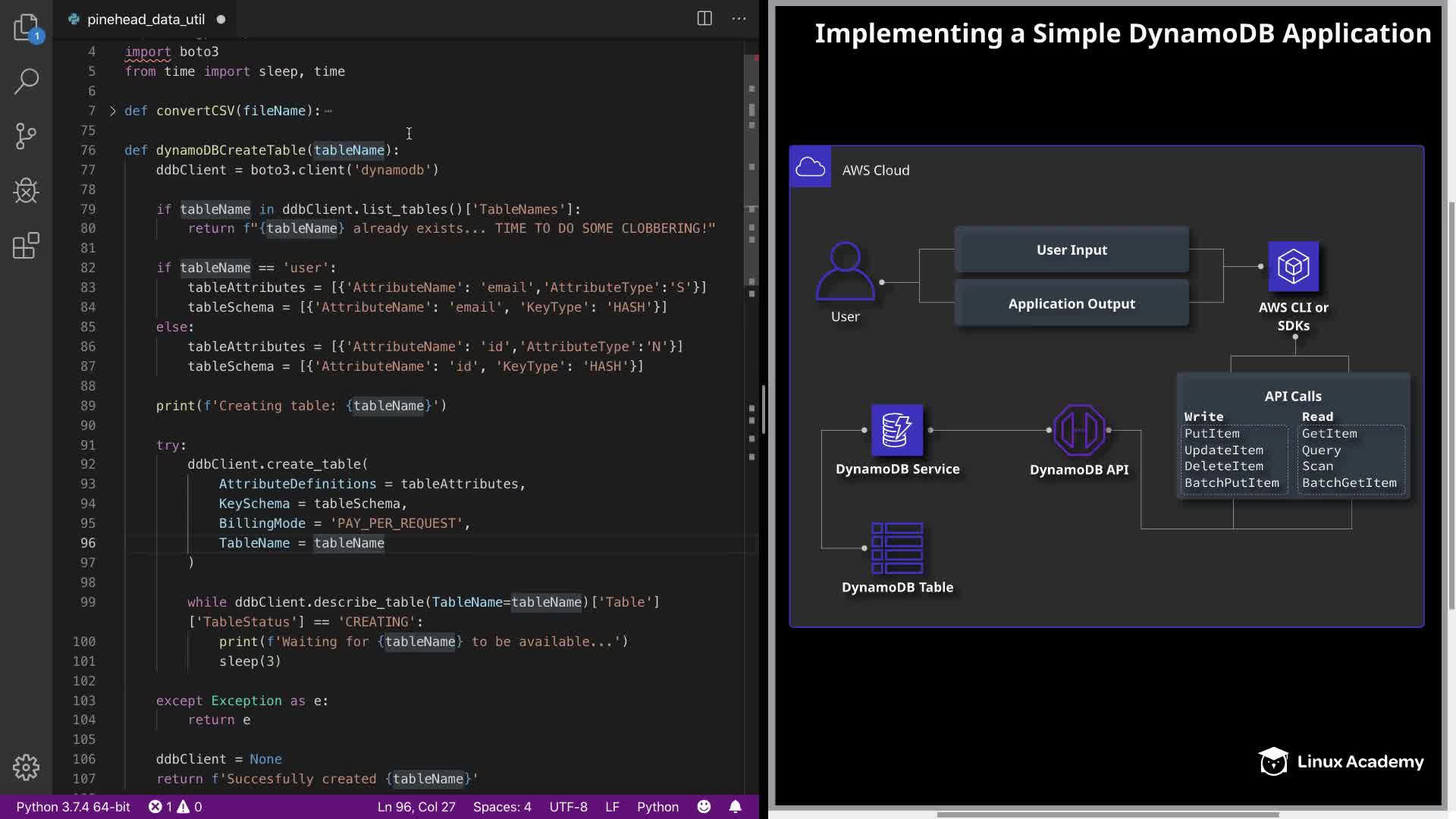Open the Source Control view
This screenshot has height=819, width=1456.
coord(26,136)
